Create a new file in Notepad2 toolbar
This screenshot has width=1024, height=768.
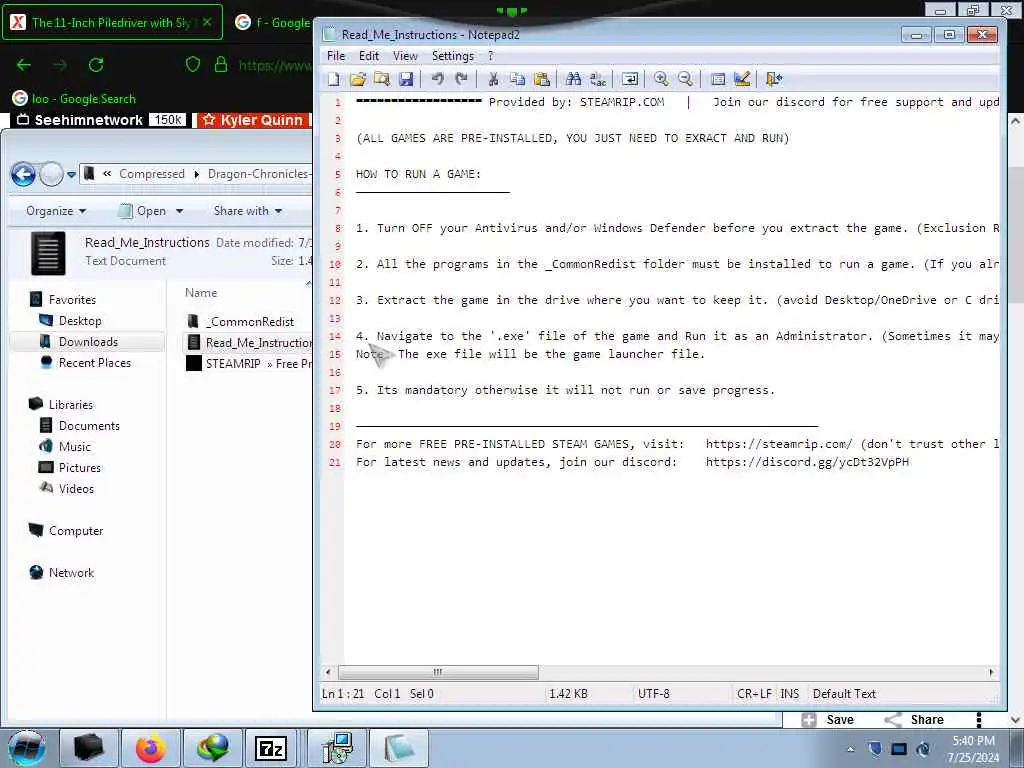click(x=334, y=79)
